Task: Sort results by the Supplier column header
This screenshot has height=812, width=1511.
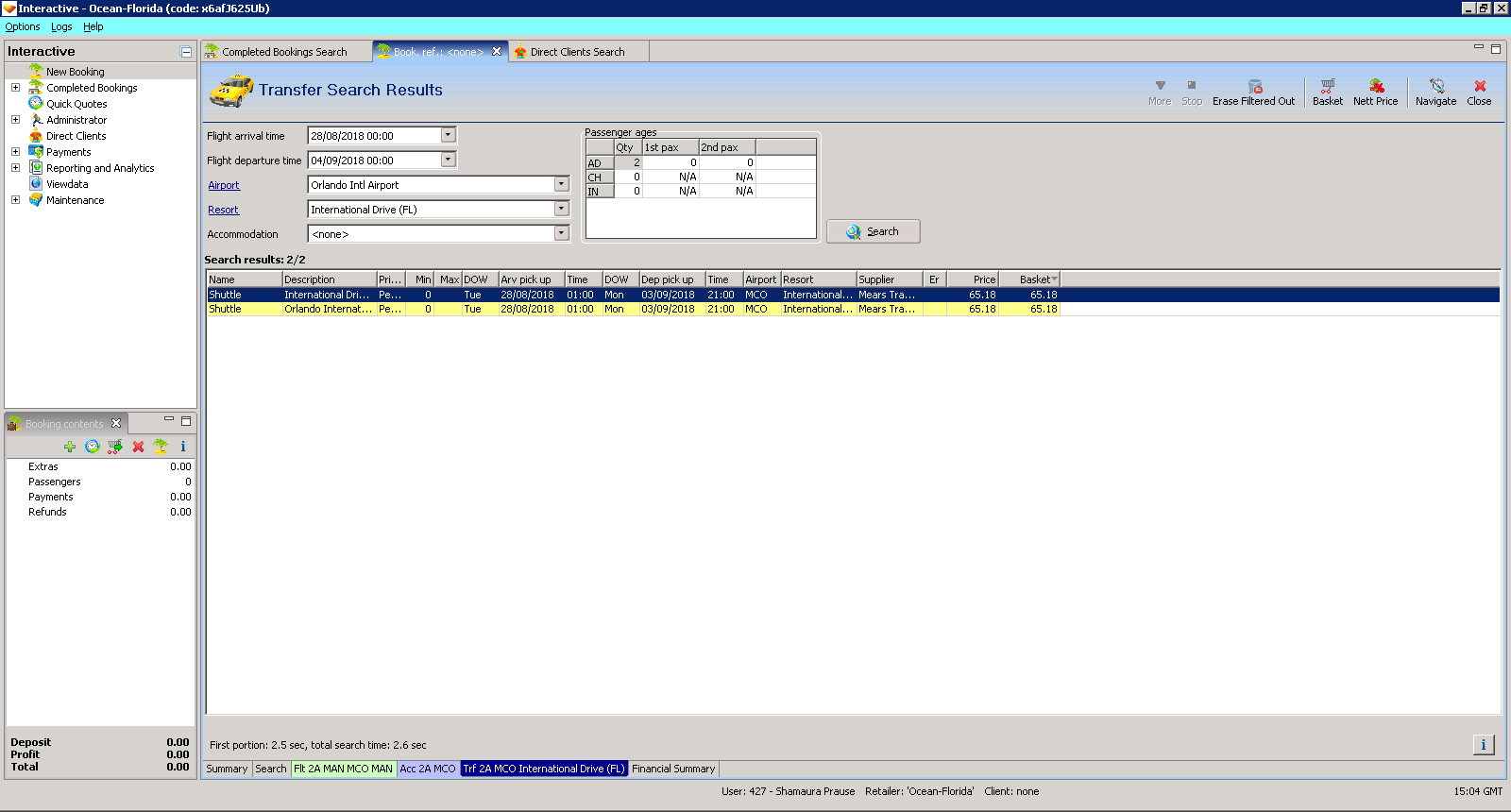Action: [890, 279]
